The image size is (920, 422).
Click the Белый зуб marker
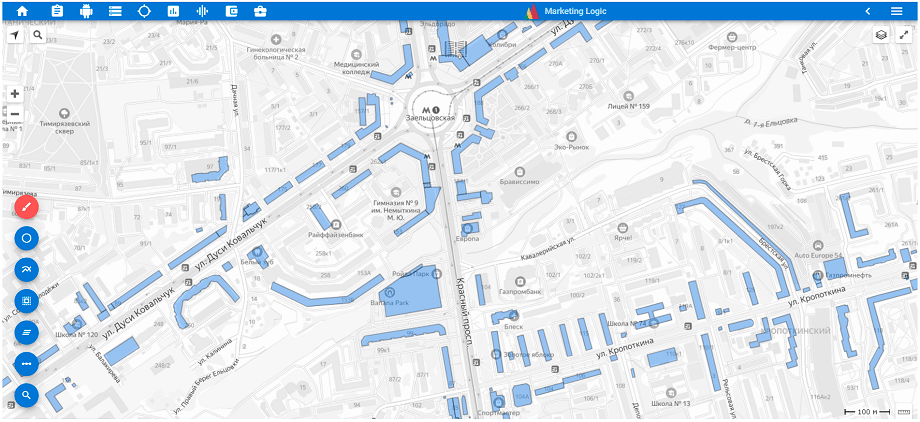tap(257, 251)
